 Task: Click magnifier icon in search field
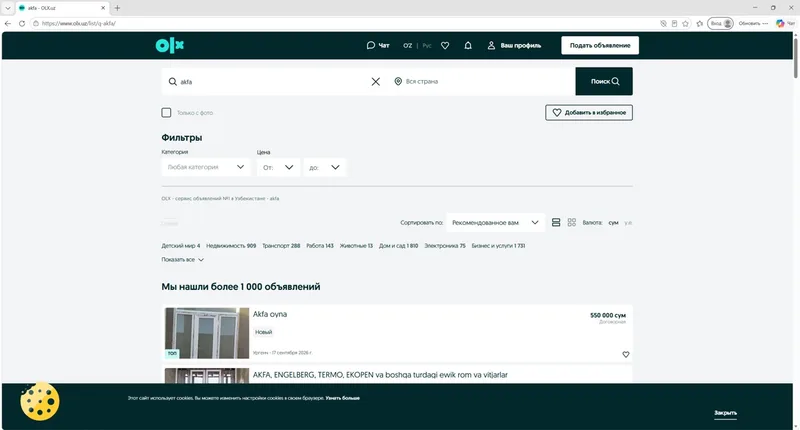pyautogui.click(x=173, y=82)
